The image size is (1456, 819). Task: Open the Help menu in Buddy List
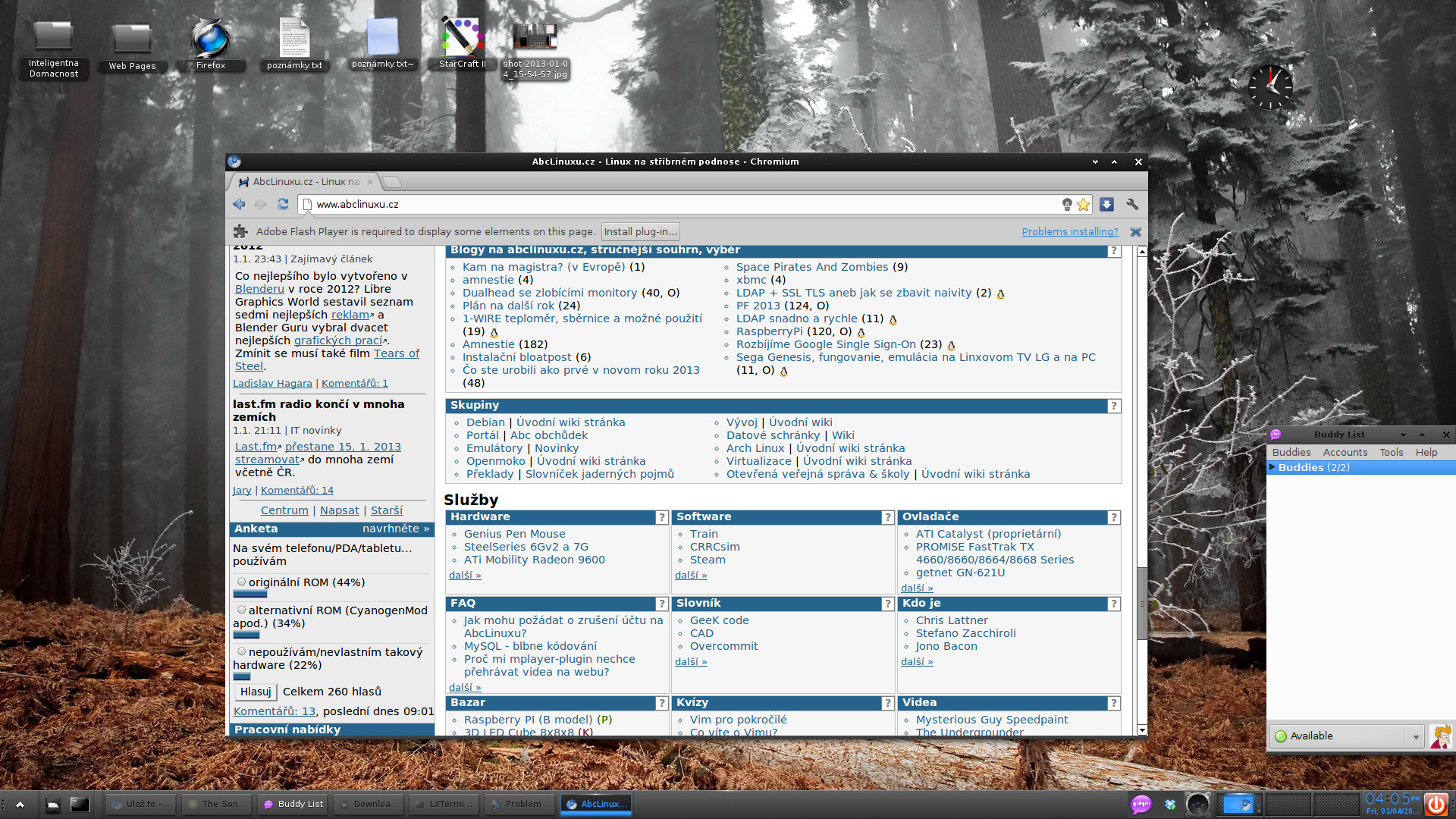coord(1426,452)
